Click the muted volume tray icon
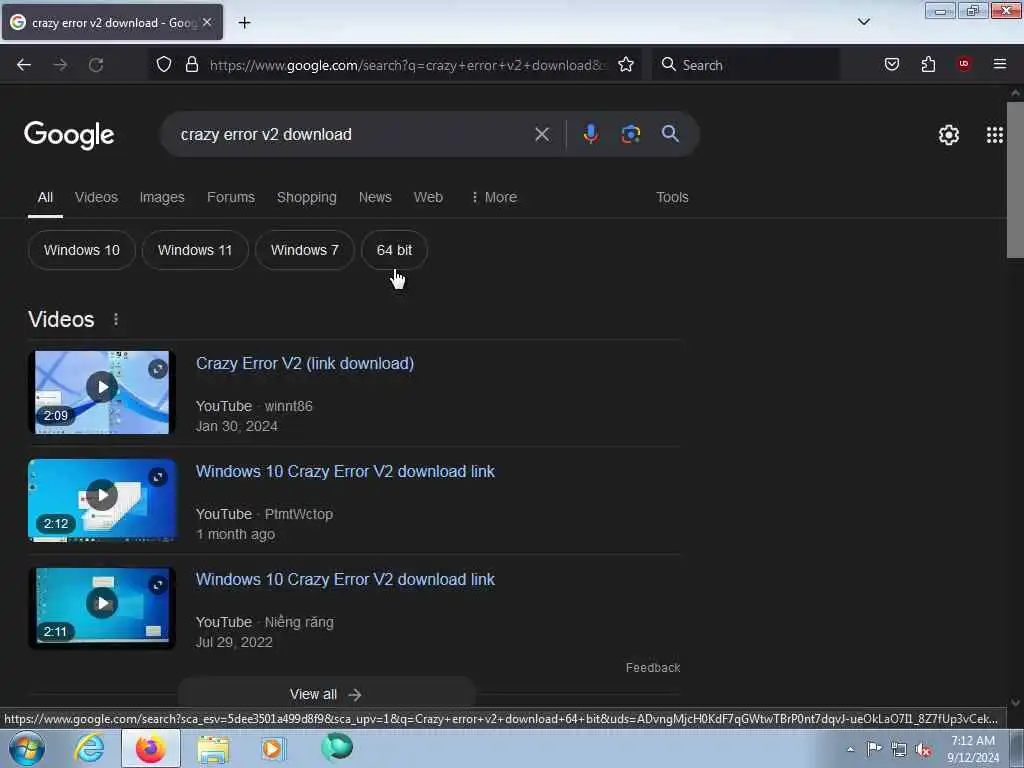The width and height of the screenshot is (1024, 768). pos(923,750)
